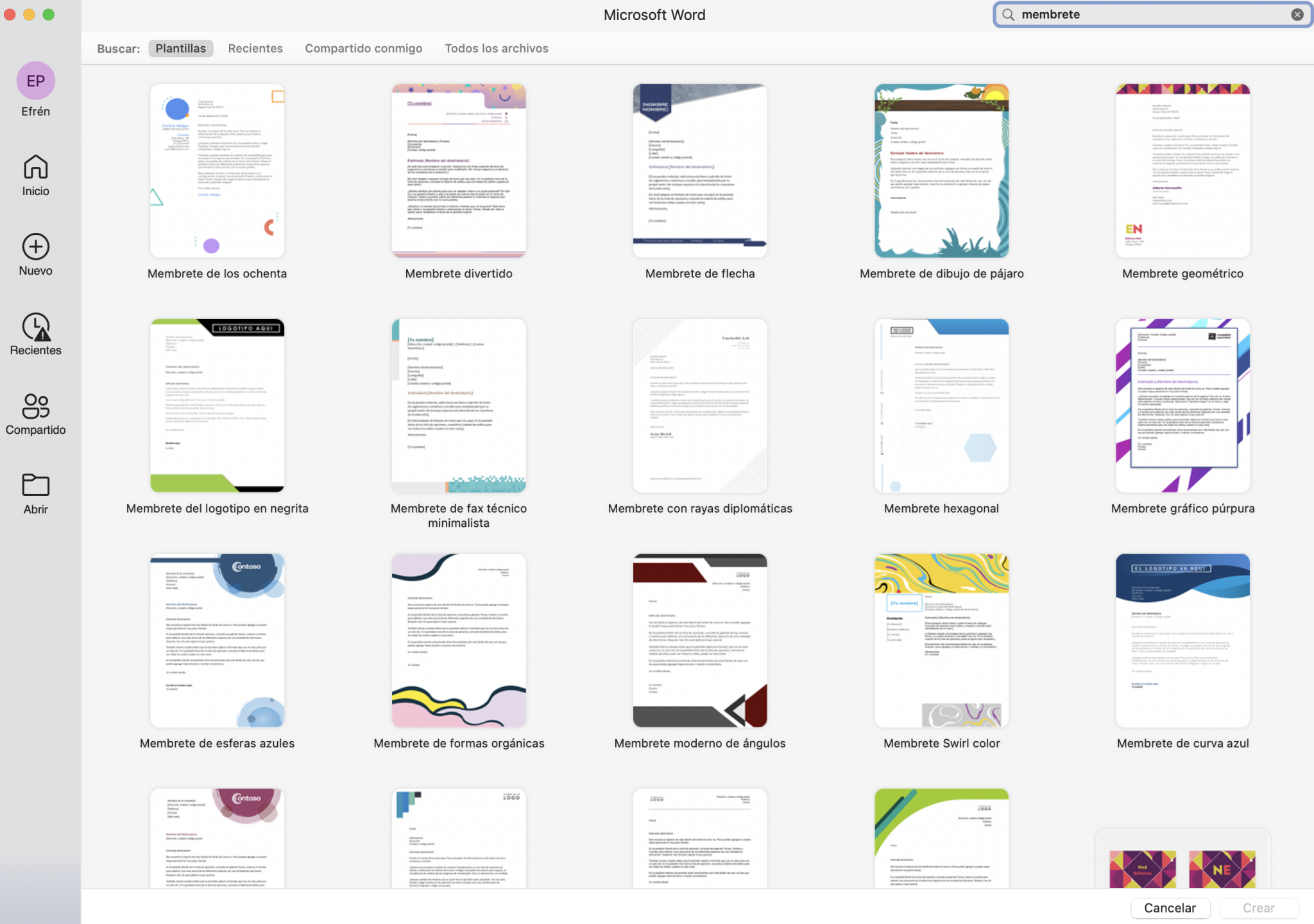Click in the membrete search field
The width and height of the screenshot is (1314, 924).
coord(1148,15)
